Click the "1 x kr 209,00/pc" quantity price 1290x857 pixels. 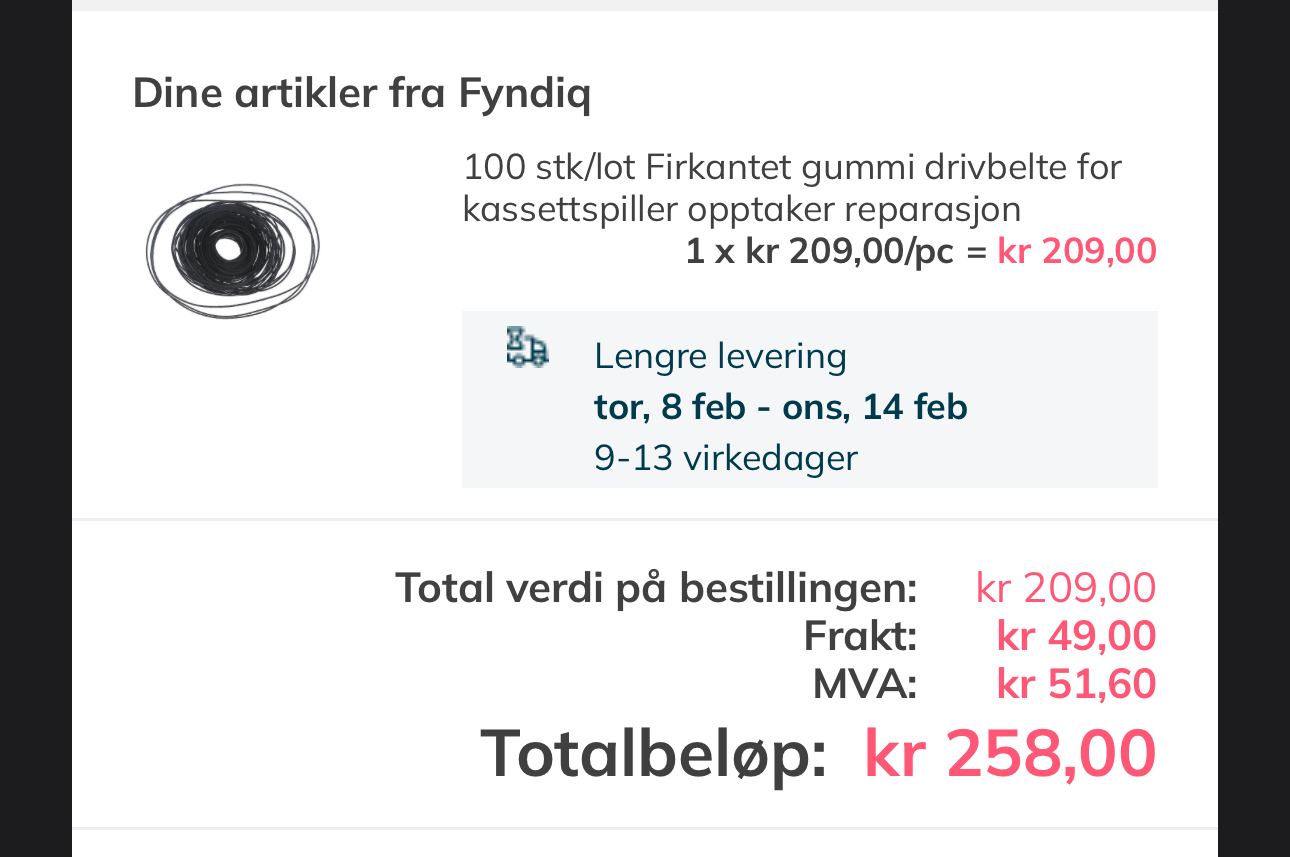pyautogui.click(x=819, y=251)
